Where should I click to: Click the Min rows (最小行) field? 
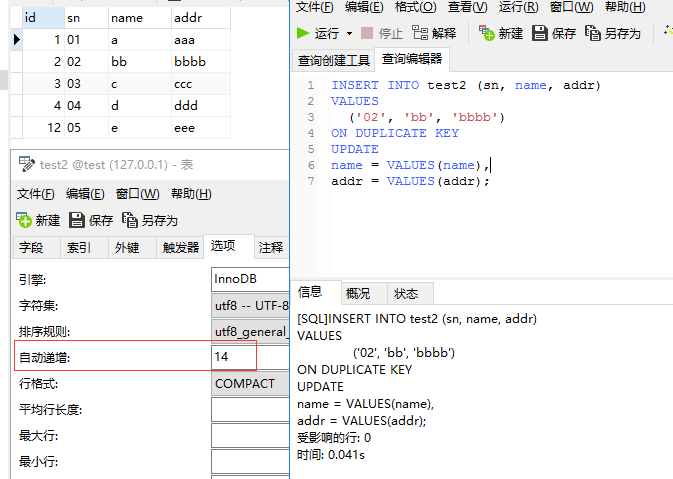click(250, 461)
